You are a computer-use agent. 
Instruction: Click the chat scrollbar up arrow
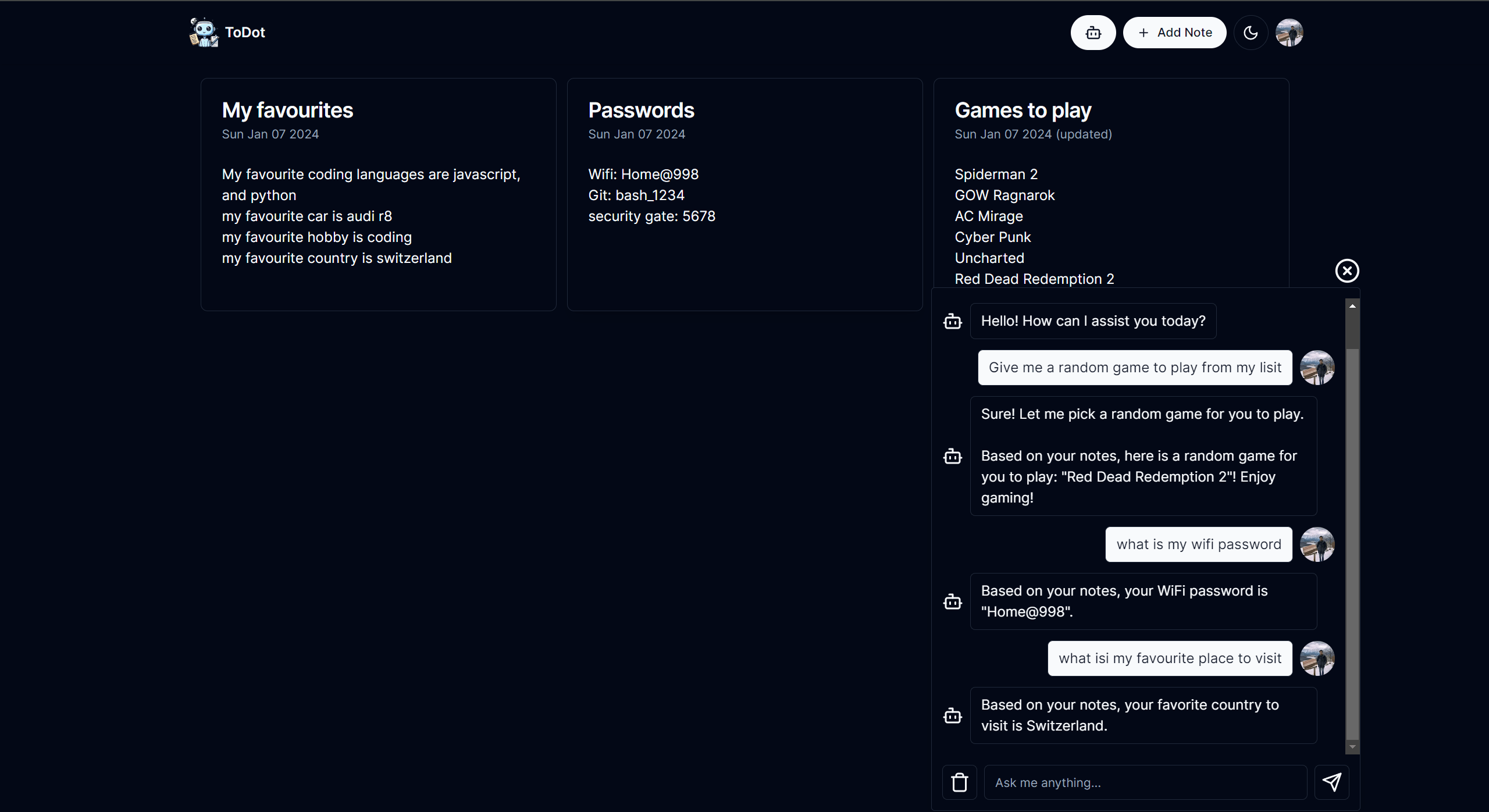click(x=1352, y=306)
